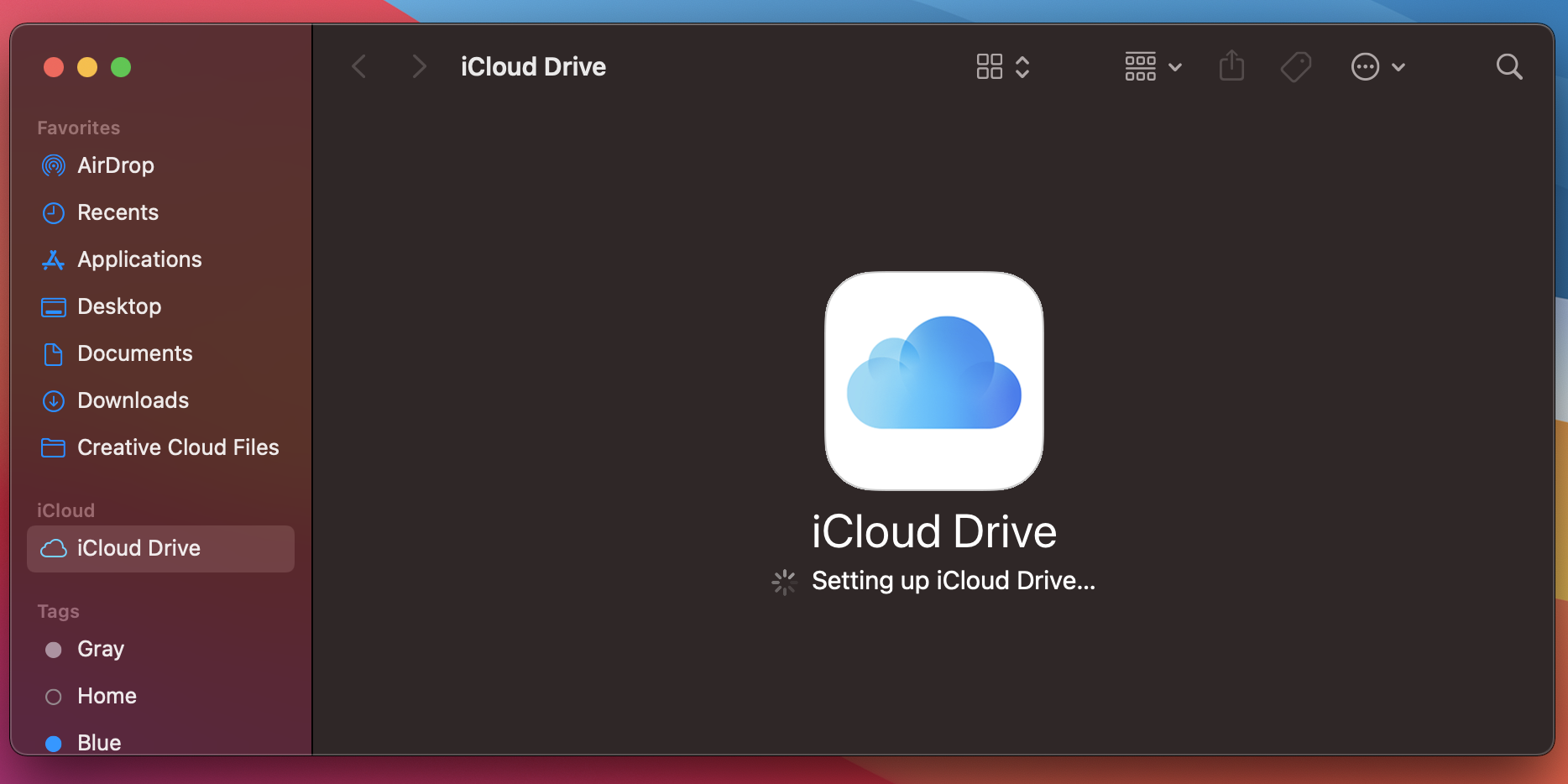Click the large iCloud Drive heading

934,531
